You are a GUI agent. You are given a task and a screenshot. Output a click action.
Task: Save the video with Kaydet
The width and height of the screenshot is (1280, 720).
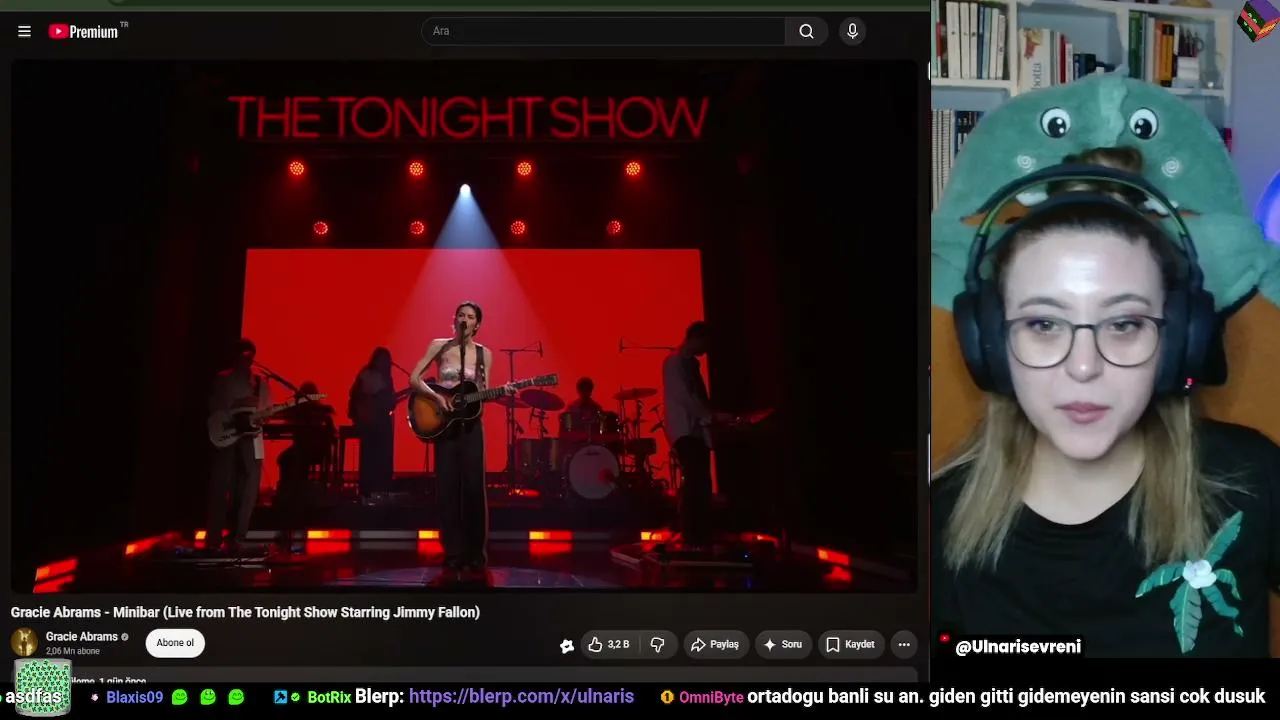[850, 645]
